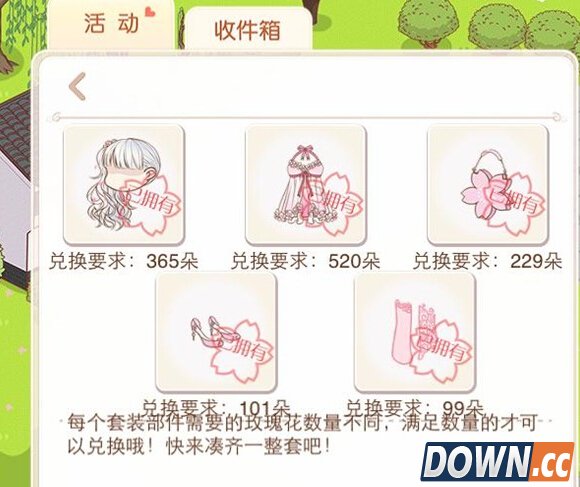Select the pink dress with bow item
Screen dimensions: 580x487
[306, 185]
